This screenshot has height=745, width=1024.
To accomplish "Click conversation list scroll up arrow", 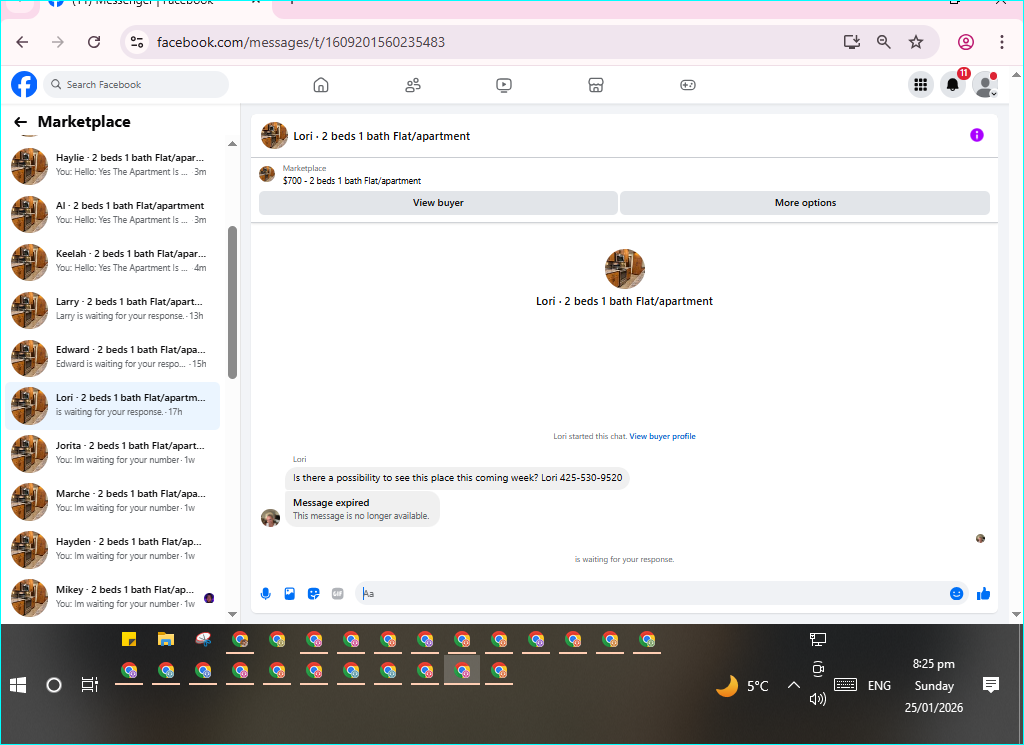I will pyautogui.click(x=232, y=144).
